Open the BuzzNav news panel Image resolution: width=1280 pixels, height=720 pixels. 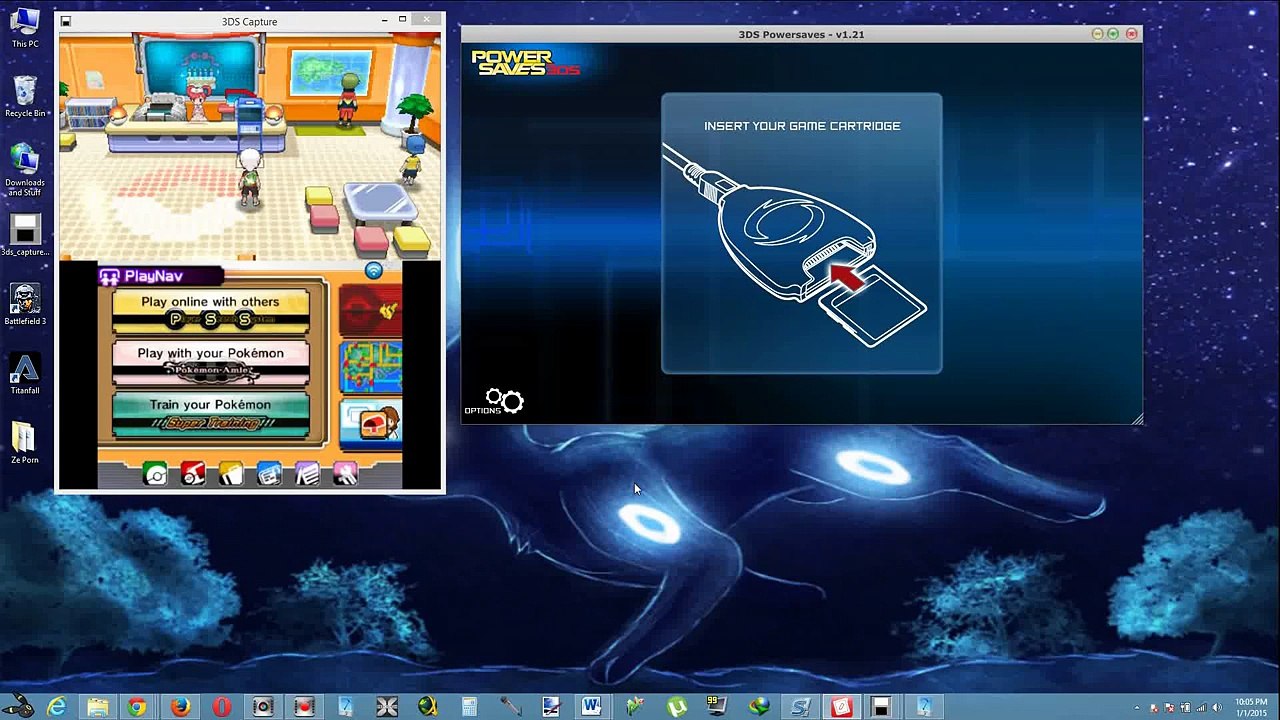[371, 424]
